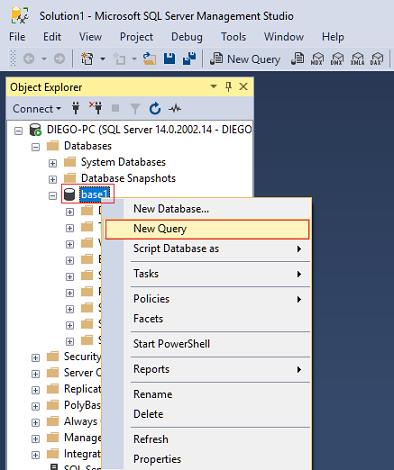The image size is (394, 470).
Task: Click the Save All icon
Action: tap(189, 59)
